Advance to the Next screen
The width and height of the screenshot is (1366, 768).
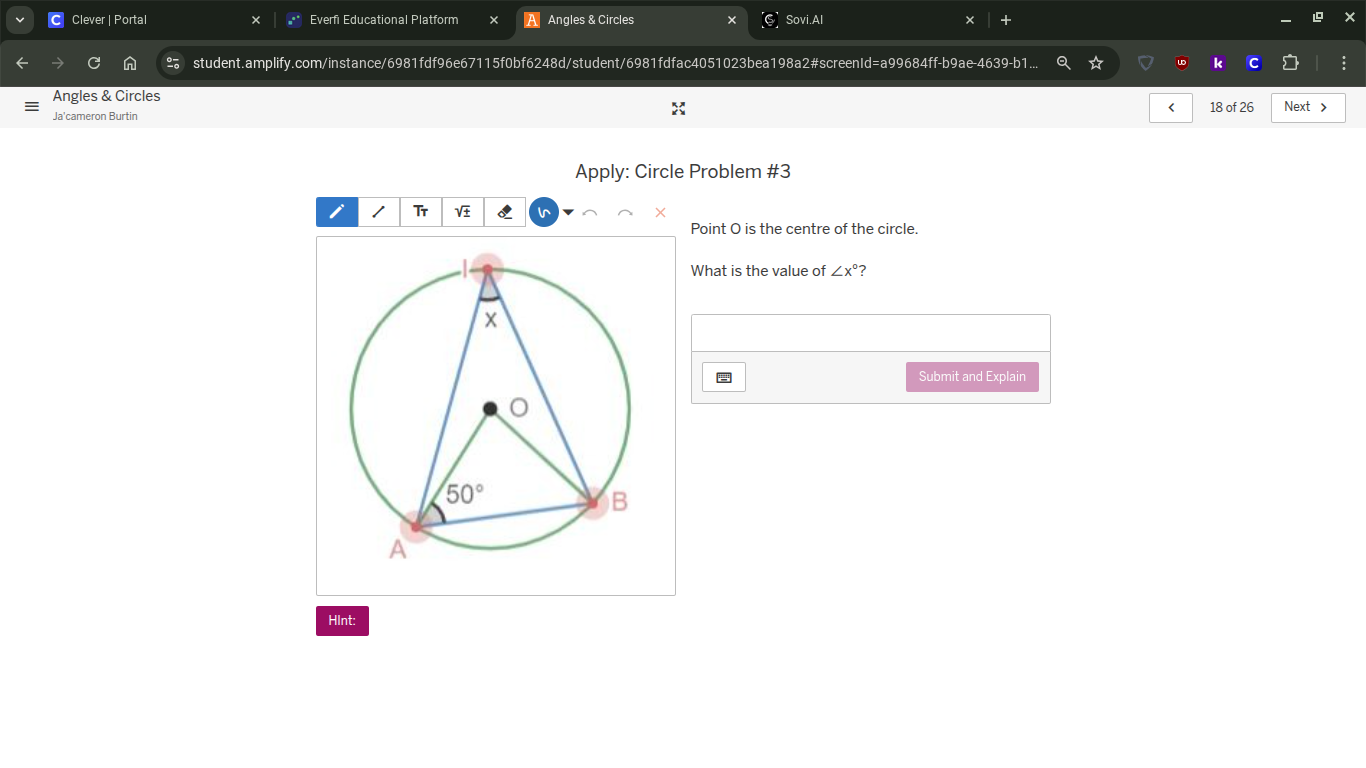1307,107
